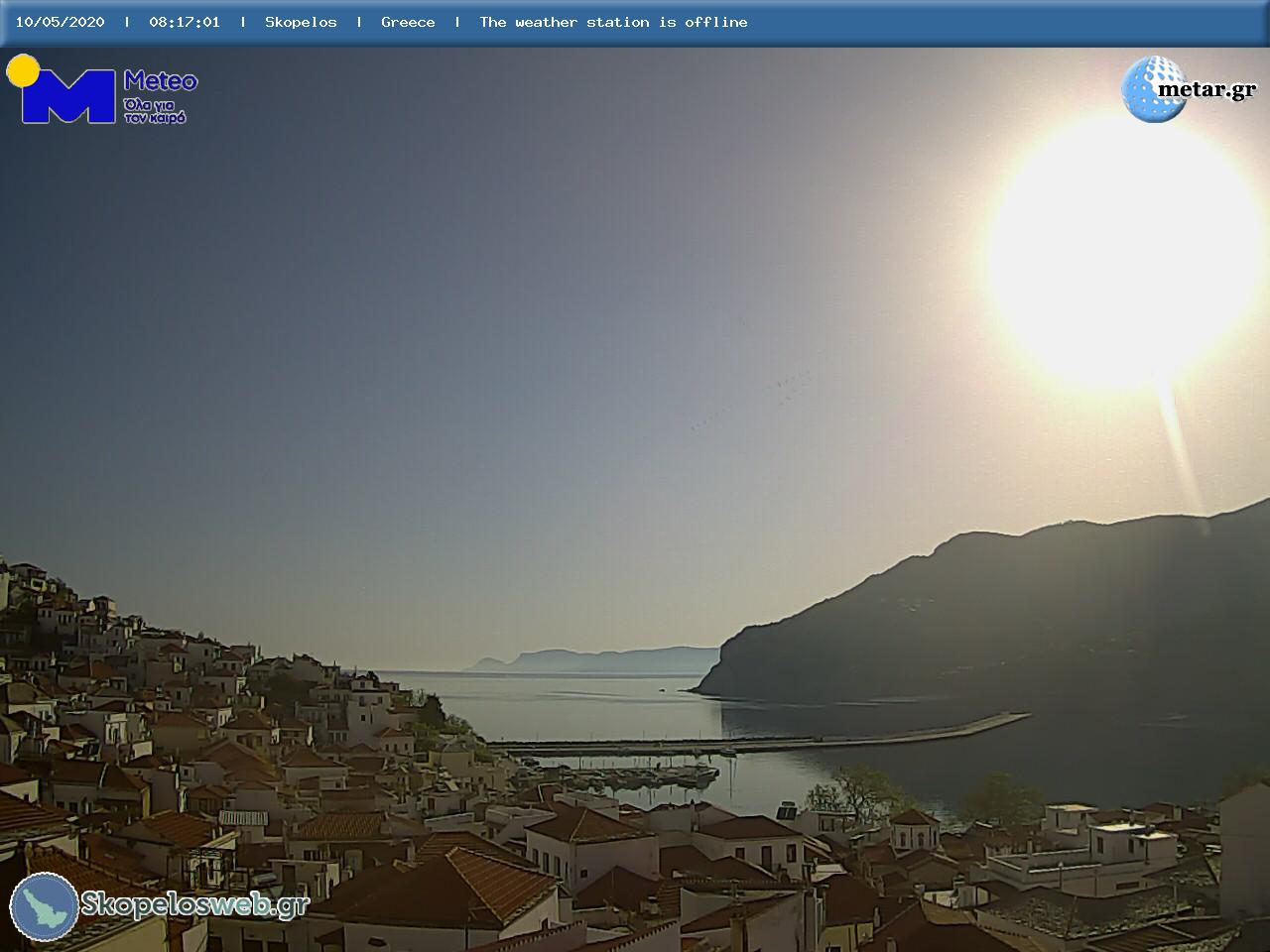Open the Skopelosweb.gr text link
Screen dimensions: 1270x952
tap(195, 904)
